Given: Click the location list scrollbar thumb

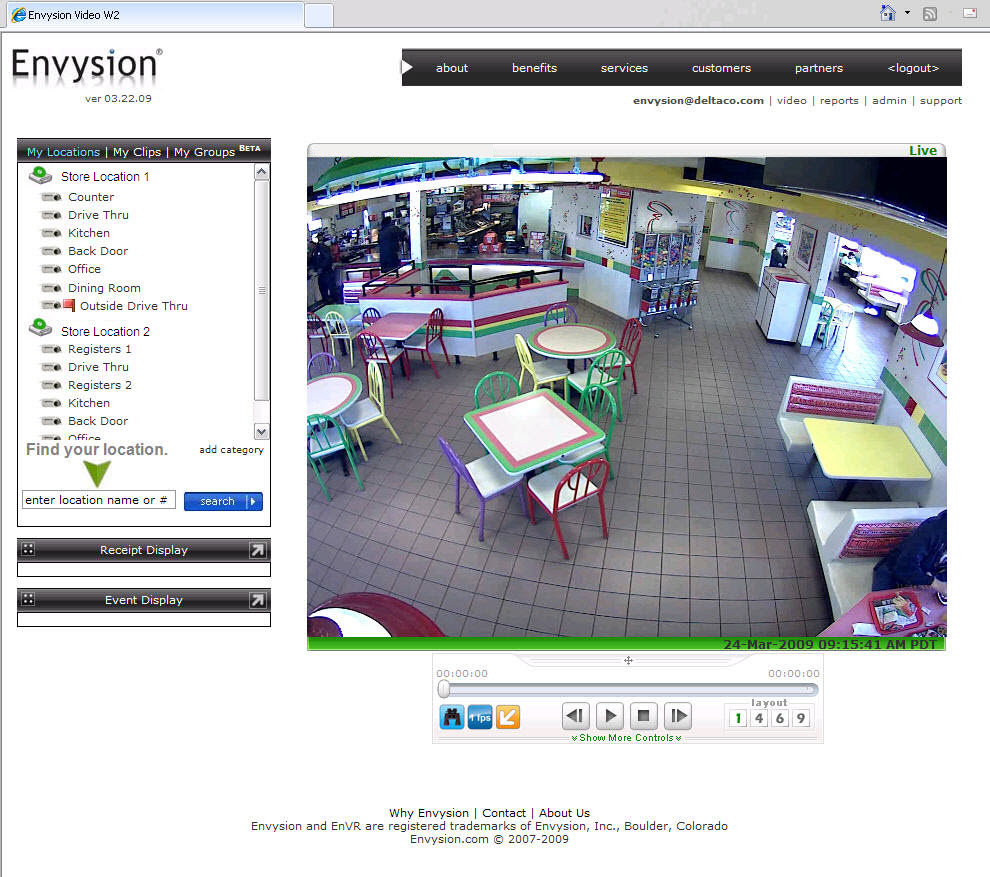Looking at the screenshot, I should (x=261, y=290).
